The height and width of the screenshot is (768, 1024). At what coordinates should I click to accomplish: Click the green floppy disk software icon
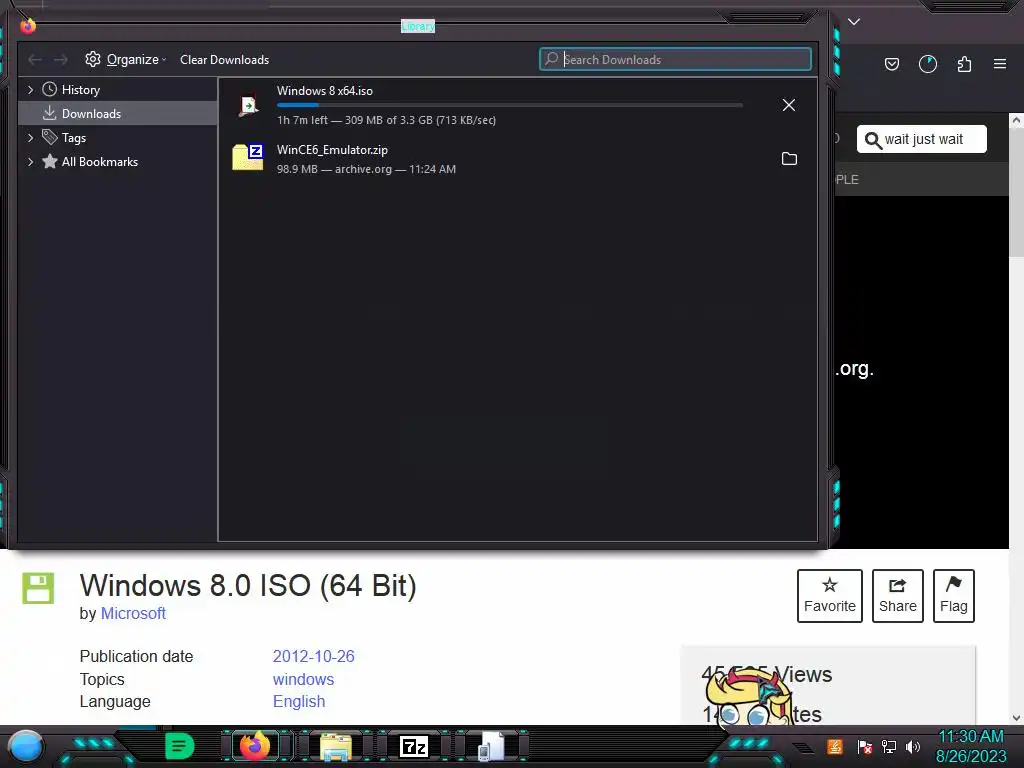[39, 588]
